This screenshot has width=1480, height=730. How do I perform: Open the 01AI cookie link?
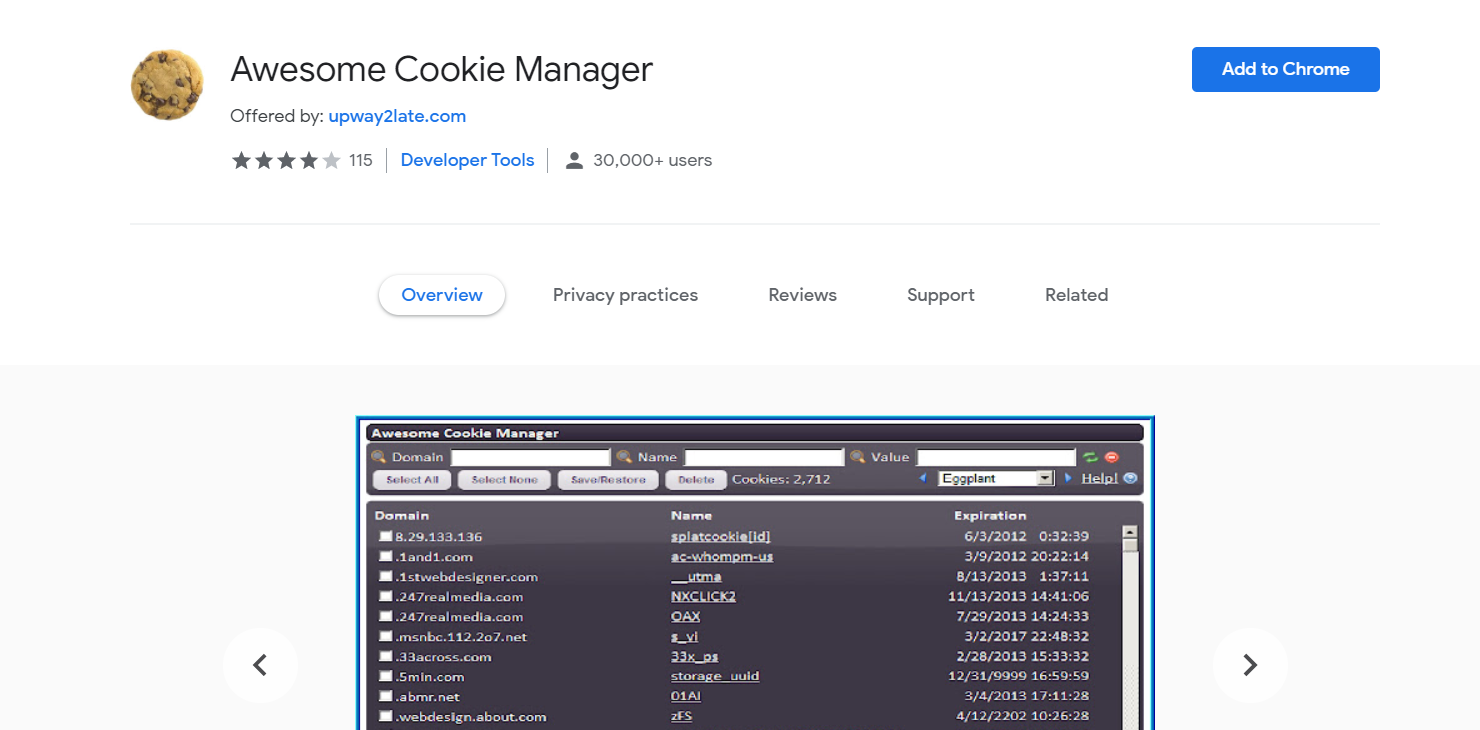(x=685, y=697)
